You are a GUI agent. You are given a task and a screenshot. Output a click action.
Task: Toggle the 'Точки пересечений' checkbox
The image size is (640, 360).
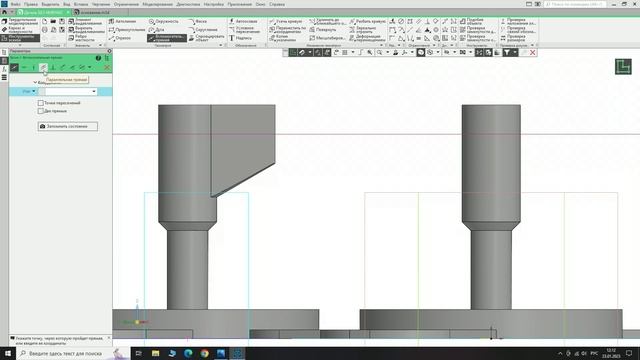click(41, 103)
